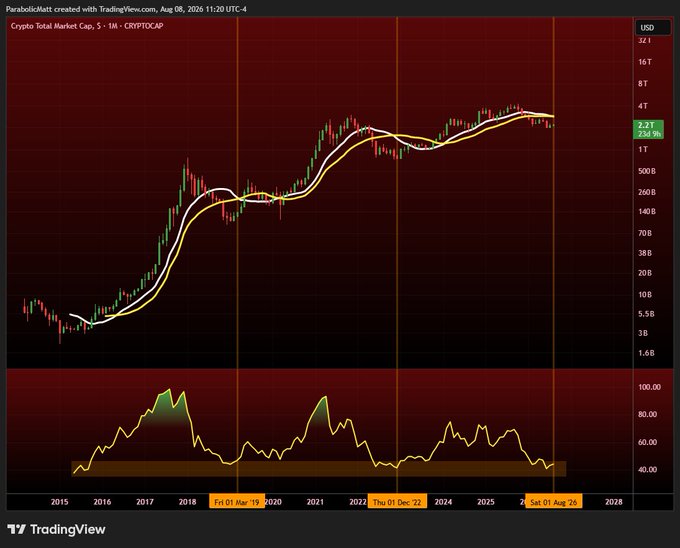Click the 2017 time axis label

coord(145,502)
